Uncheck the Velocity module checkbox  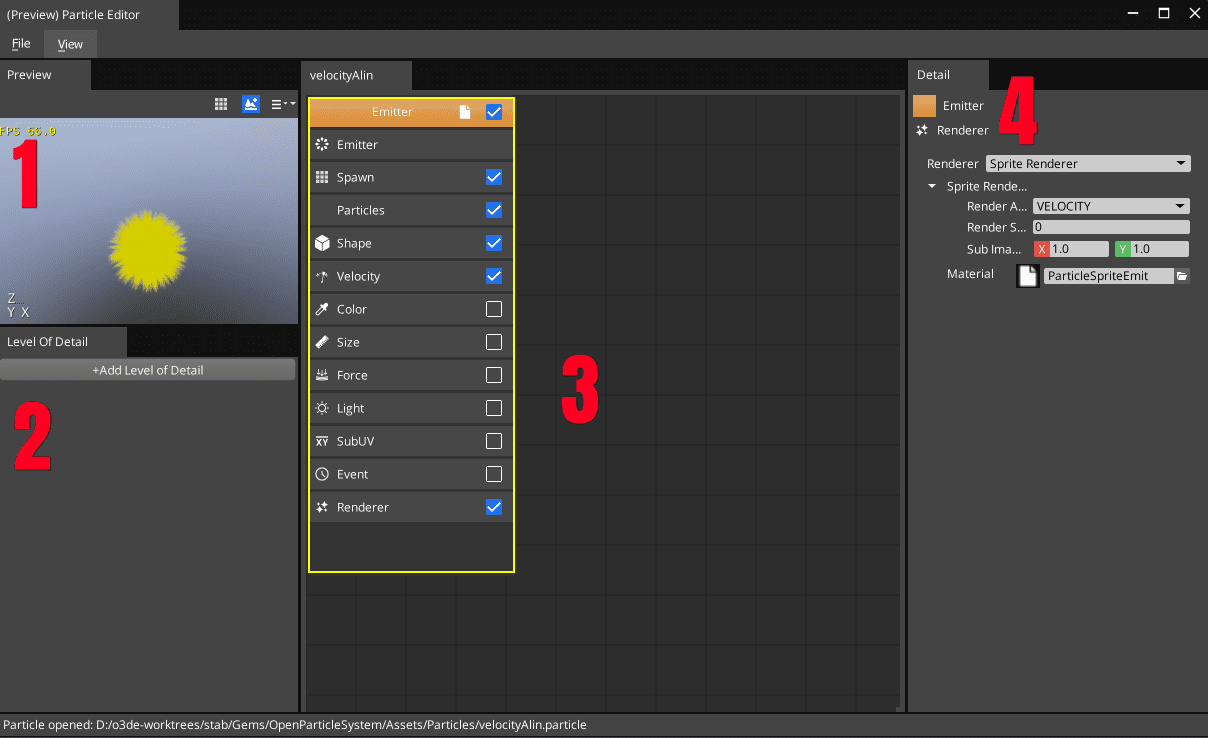(494, 277)
